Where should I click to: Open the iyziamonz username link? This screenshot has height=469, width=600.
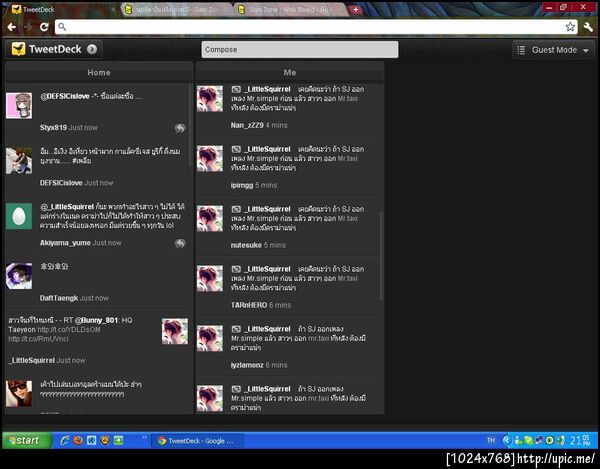[247, 365]
